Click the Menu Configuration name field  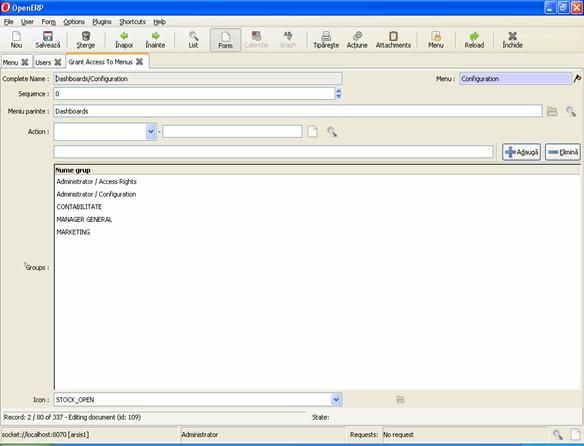coord(515,79)
